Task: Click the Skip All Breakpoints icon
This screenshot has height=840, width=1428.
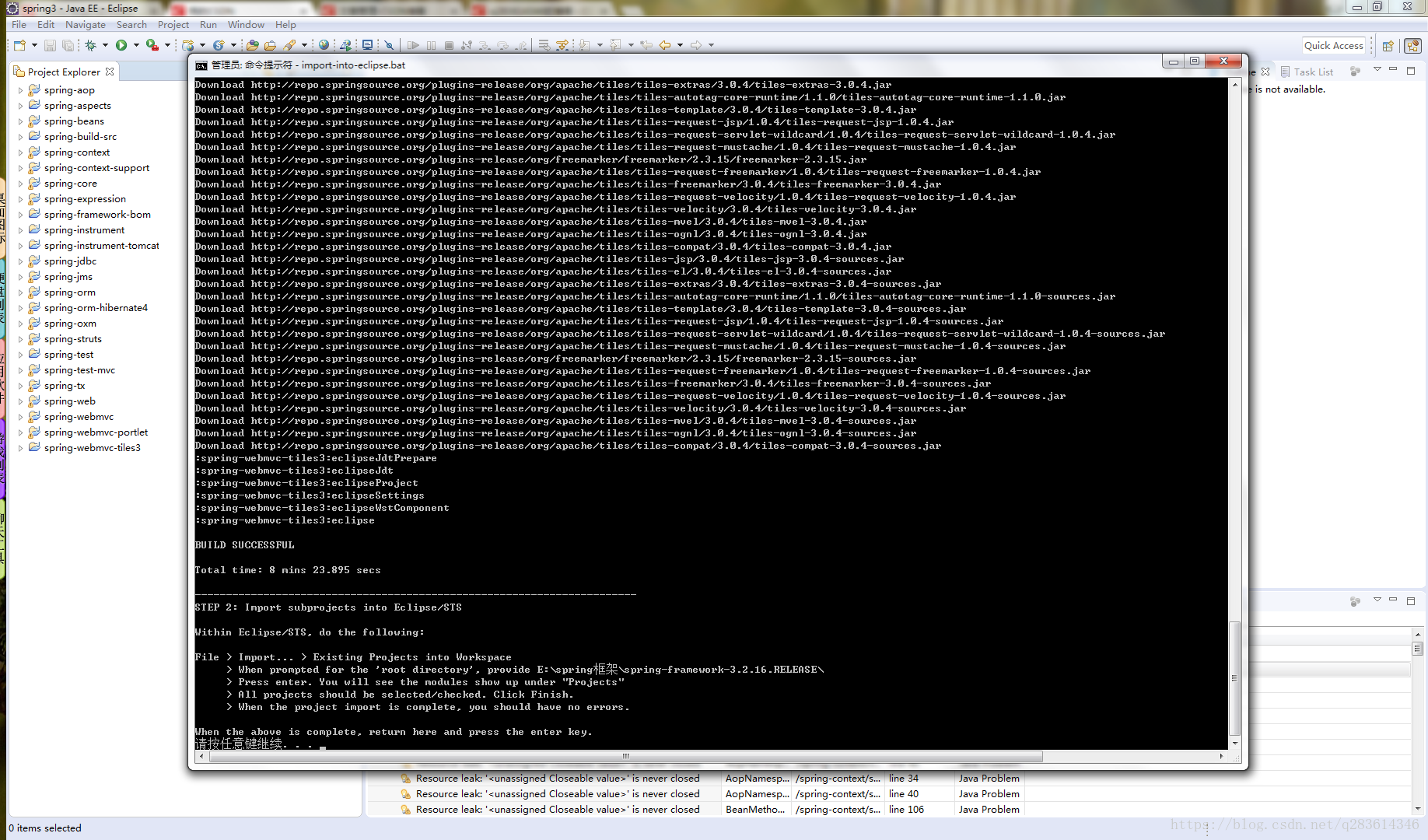Action: (389, 45)
